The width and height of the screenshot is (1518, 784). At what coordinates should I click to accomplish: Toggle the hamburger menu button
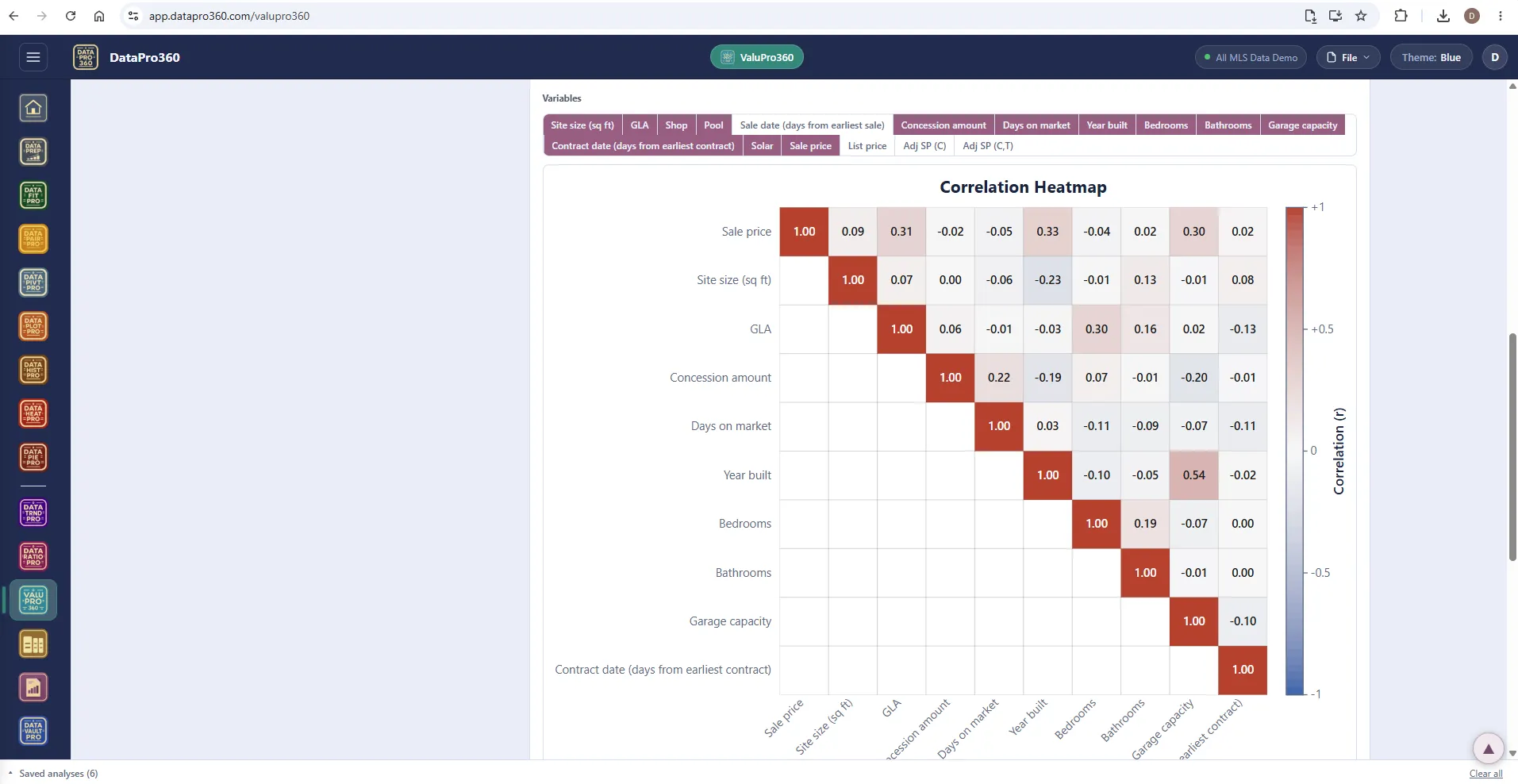pyautogui.click(x=33, y=57)
